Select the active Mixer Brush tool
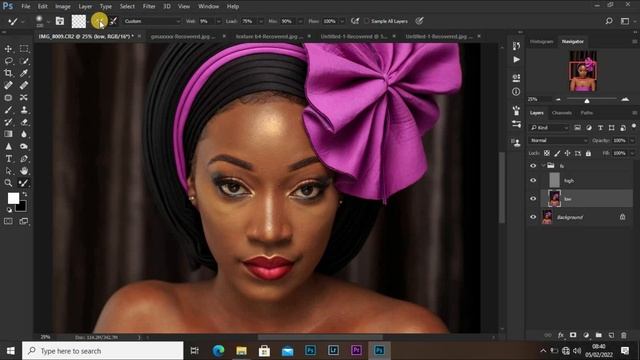The image size is (640, 360). (24, 183)
